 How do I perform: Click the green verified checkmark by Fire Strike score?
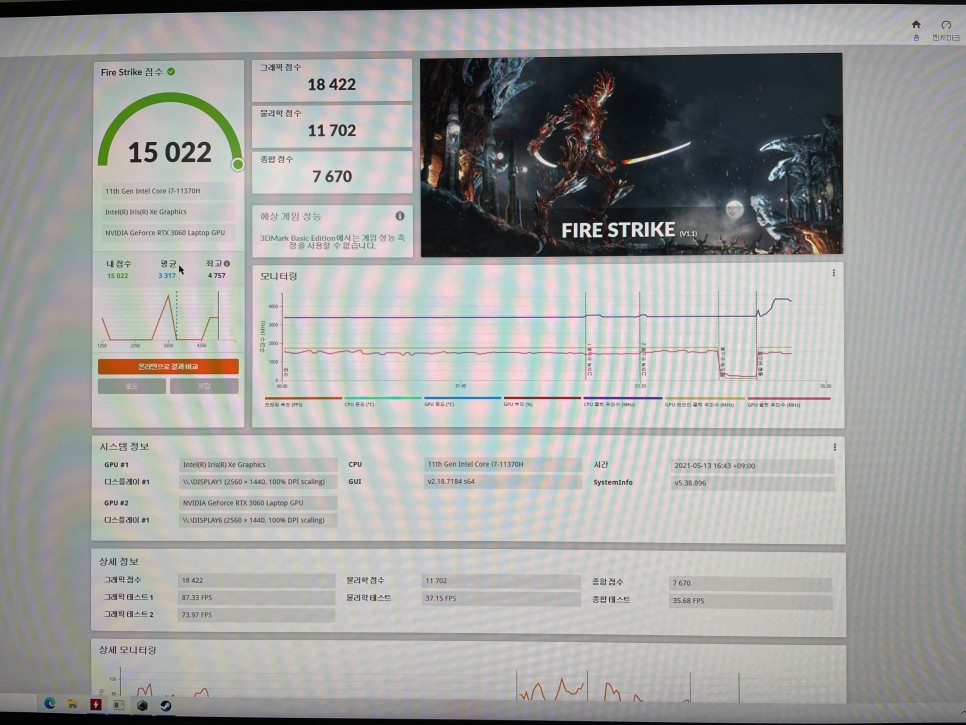(x=171, y=71)
